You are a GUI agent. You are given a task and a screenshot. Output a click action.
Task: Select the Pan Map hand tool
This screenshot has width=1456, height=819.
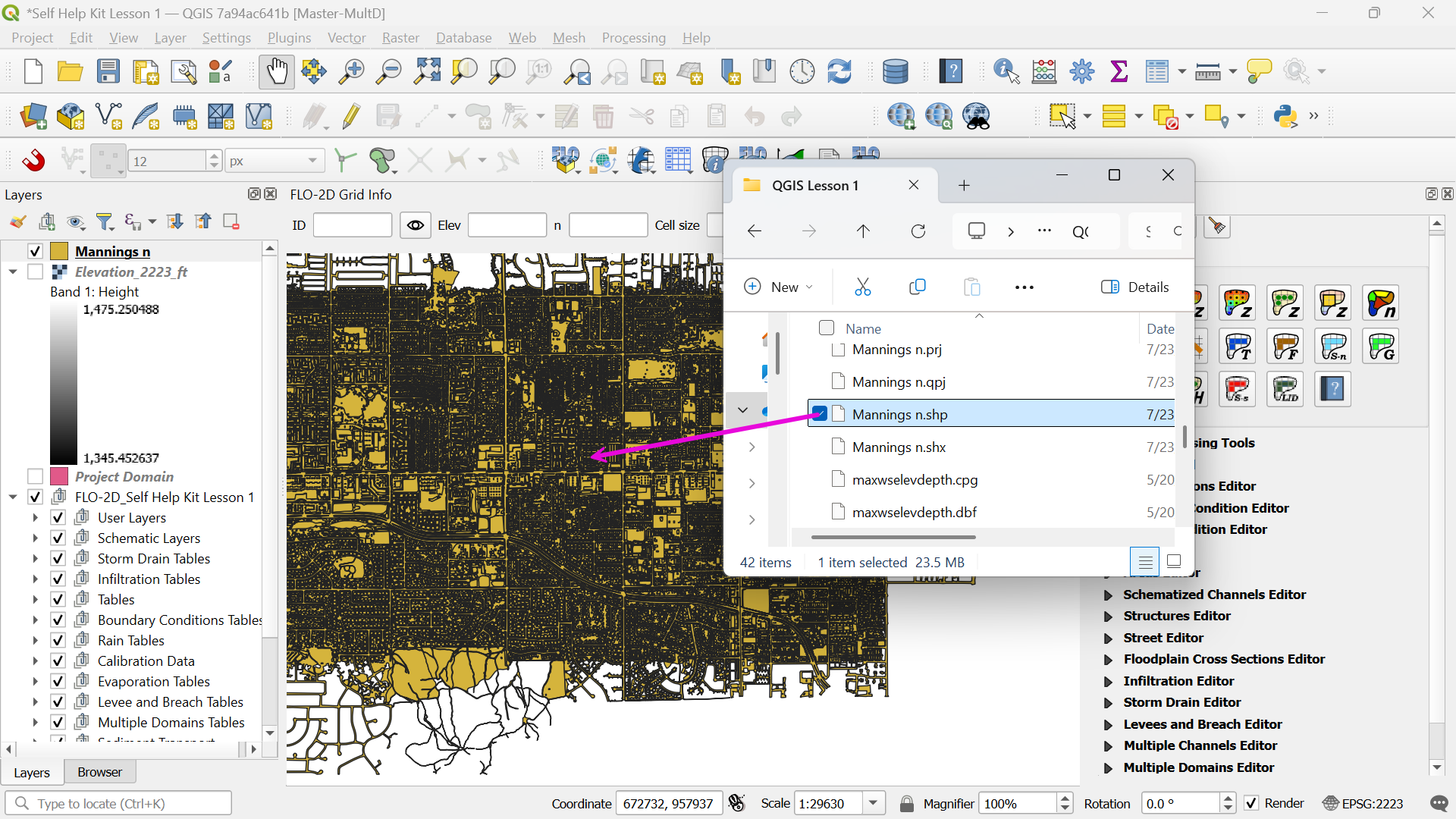coord(276,71)
